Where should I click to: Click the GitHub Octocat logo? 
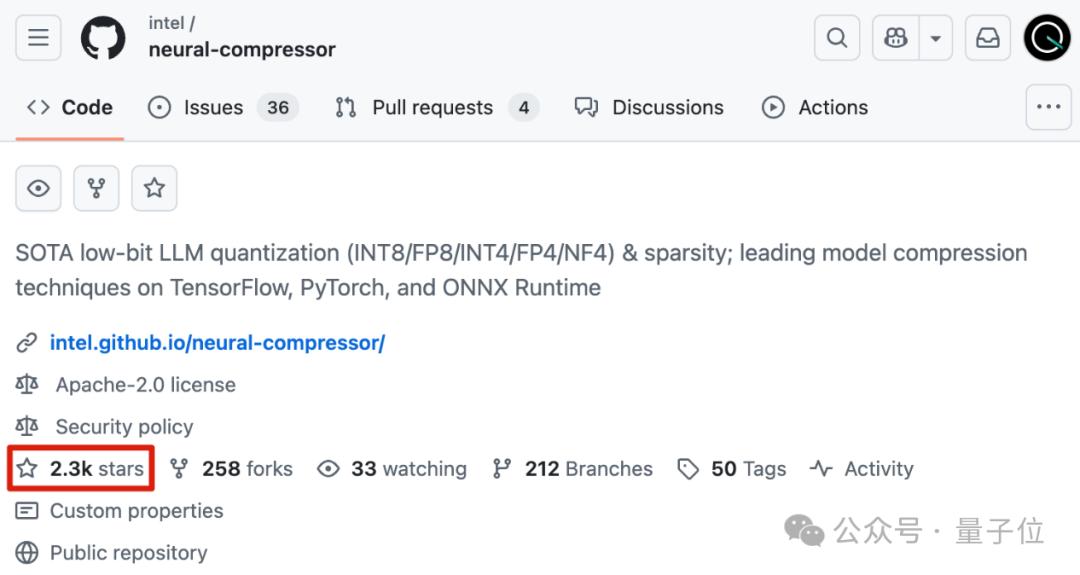point(103,38)
